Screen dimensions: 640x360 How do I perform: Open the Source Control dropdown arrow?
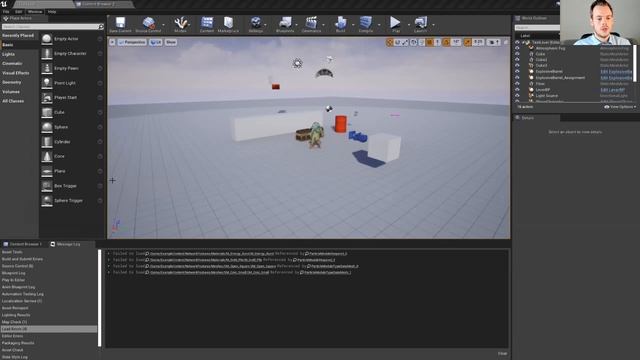coord(164,25)
